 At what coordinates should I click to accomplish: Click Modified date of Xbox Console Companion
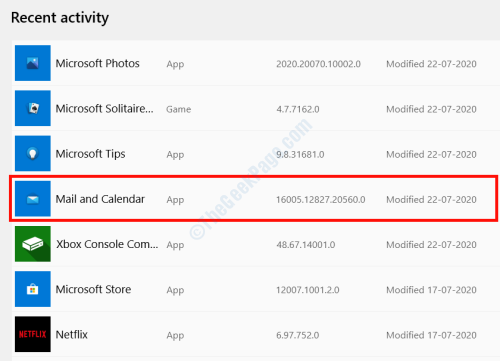pos(431,245)
